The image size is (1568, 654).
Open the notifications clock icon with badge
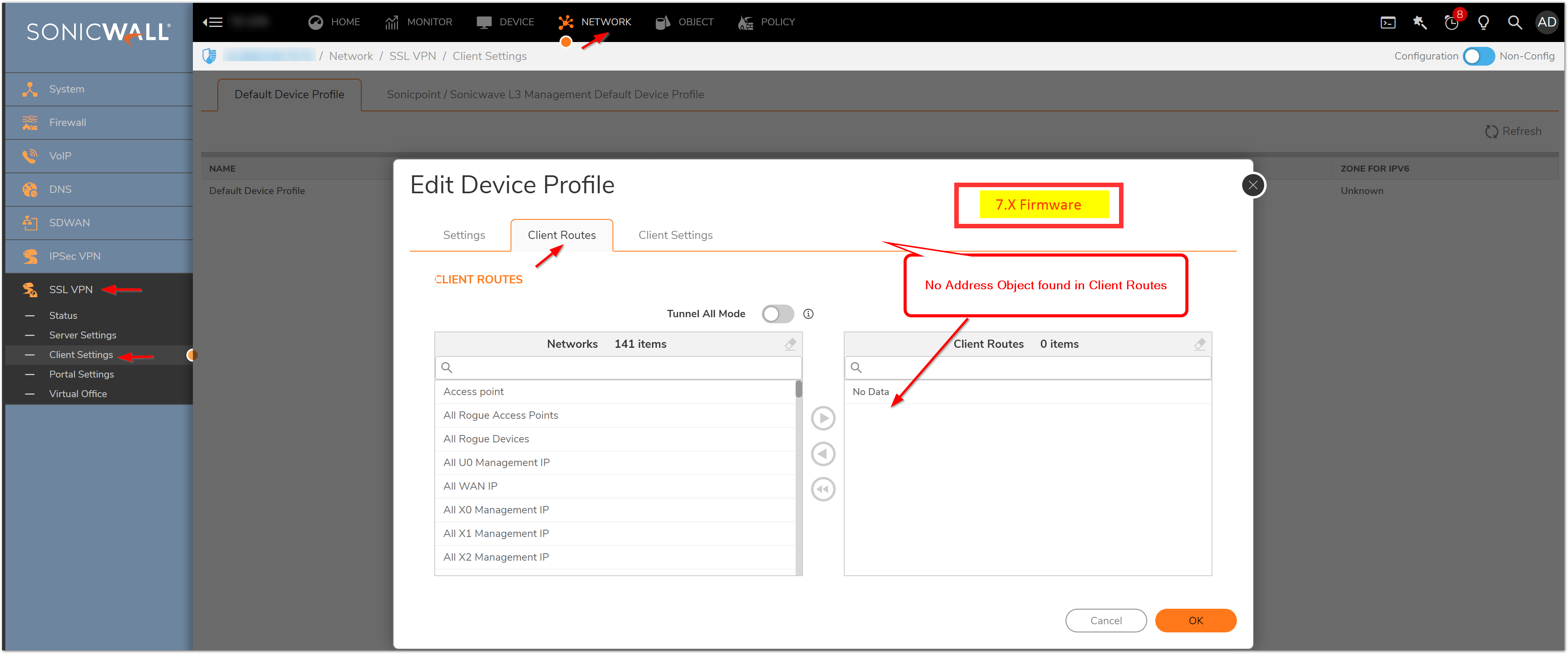coord(1451,23)
